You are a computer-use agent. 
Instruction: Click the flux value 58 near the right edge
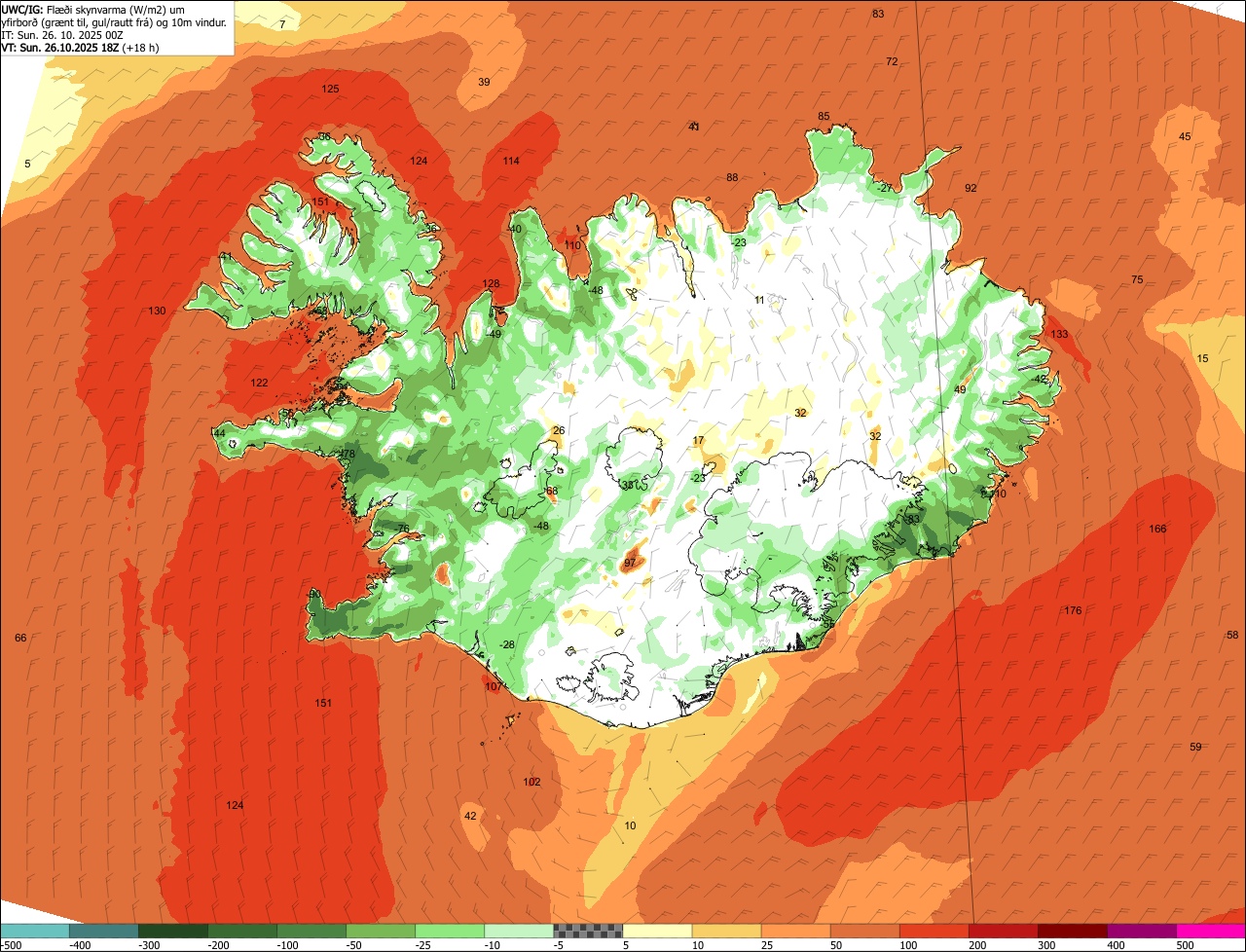[x=1232, y=635]
